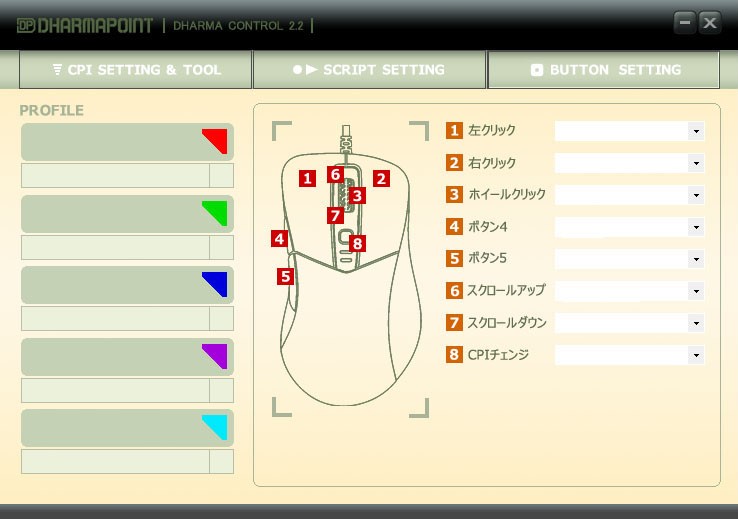
Task: Click orange number 7 icon beside スクロールダウン
Action: [x=454, y=322]
